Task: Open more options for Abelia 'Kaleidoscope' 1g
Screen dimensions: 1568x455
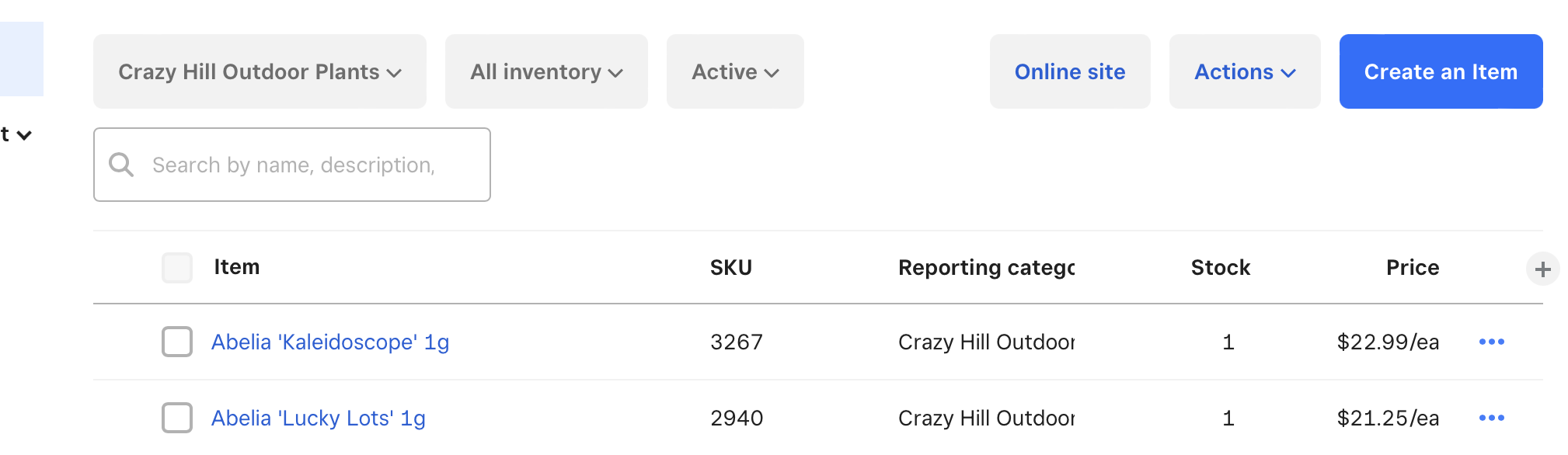Action: coord(1491,342)
